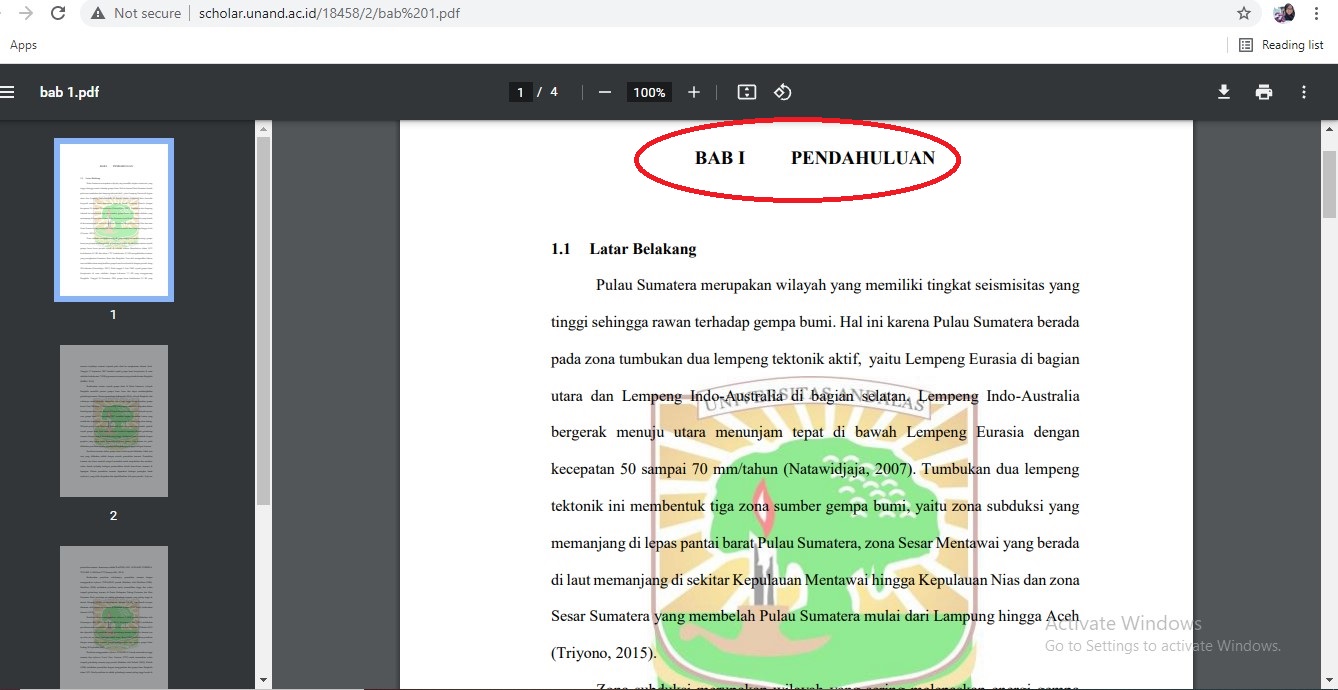1338x690 pixels.
Task: Click the zoom out minus button
Action: [604, 92]
